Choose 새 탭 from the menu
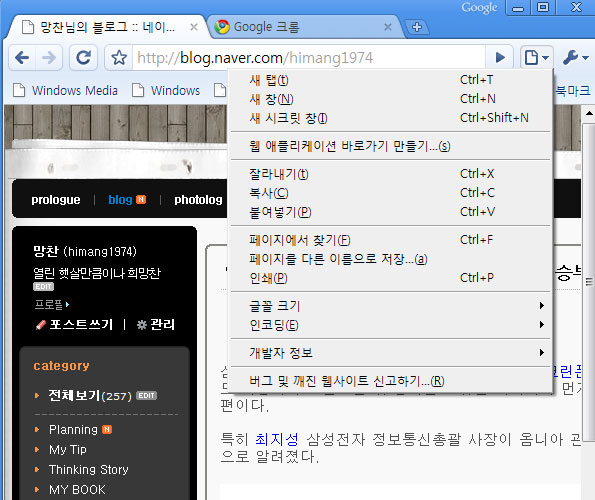The image size is (595, 500). coord(390,80)
